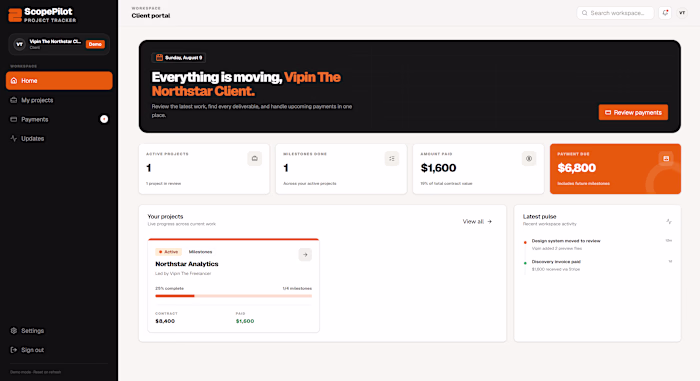
Task: Click the search magnifier icon
Action: (x=584, y=13)
